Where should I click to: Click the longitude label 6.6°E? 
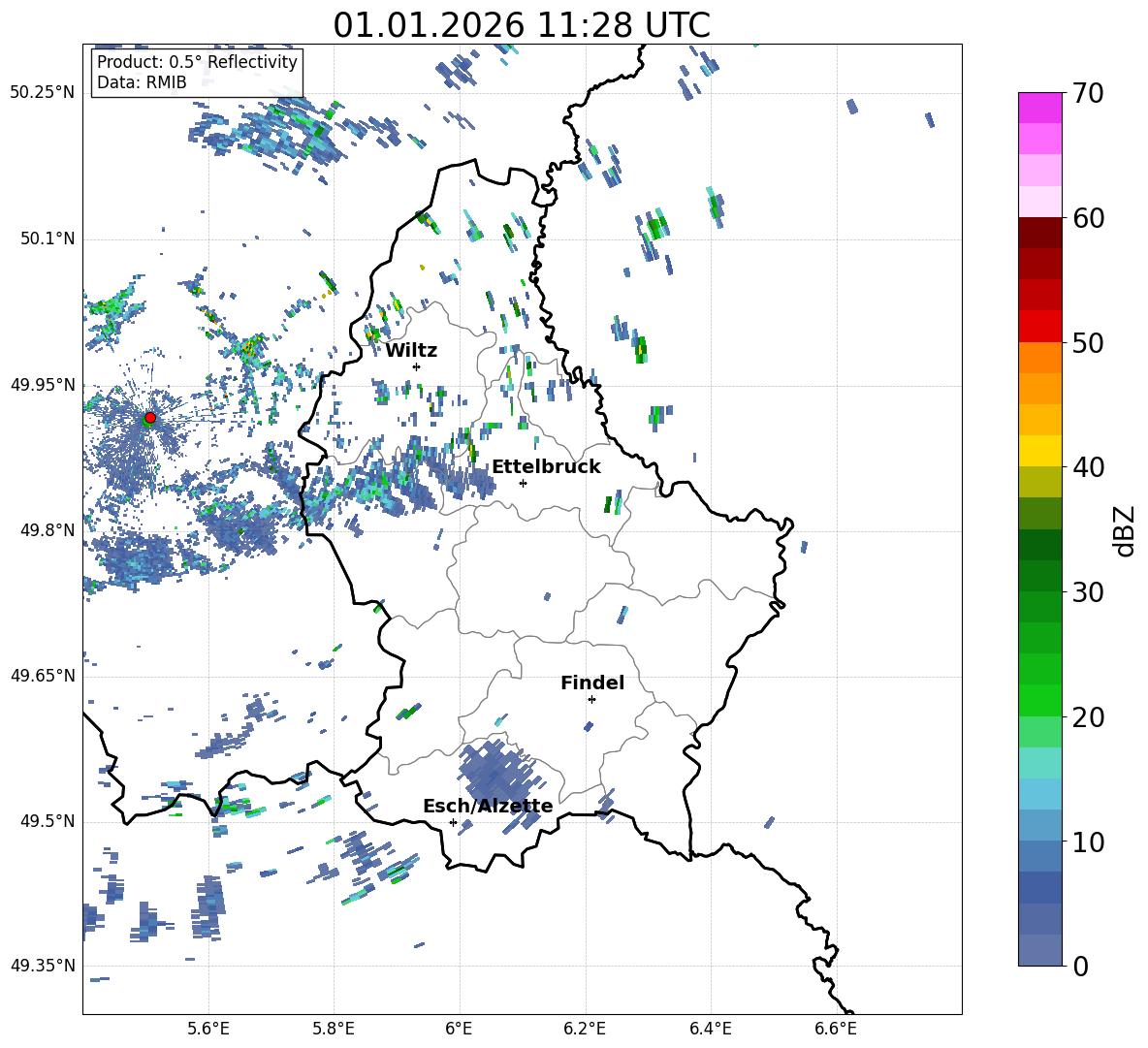pyautogui.click(x=836, y=1029)
